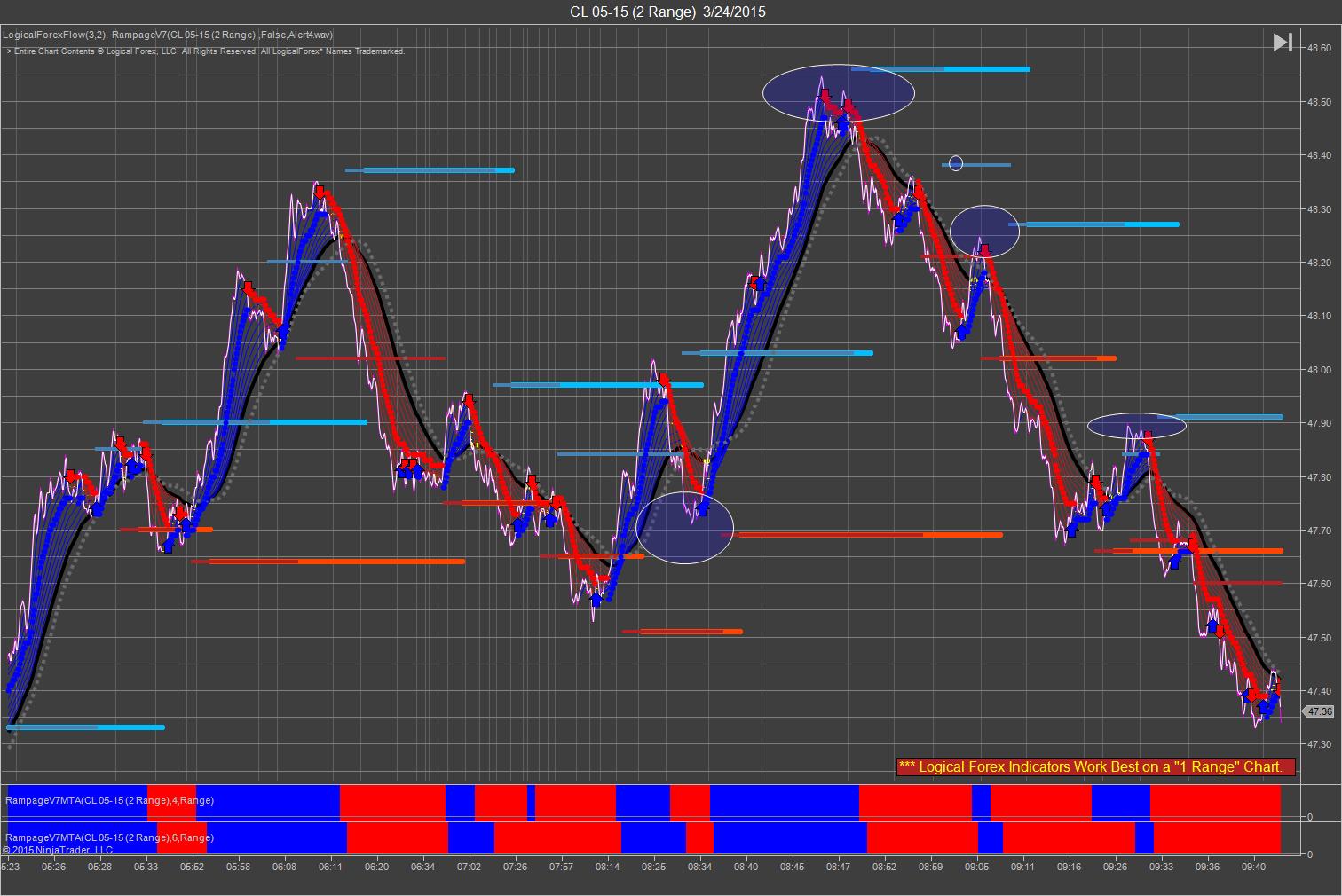The image size is (1342, 896).
Task: Click the 47.30 price axis label
Action: point(1318,744)
